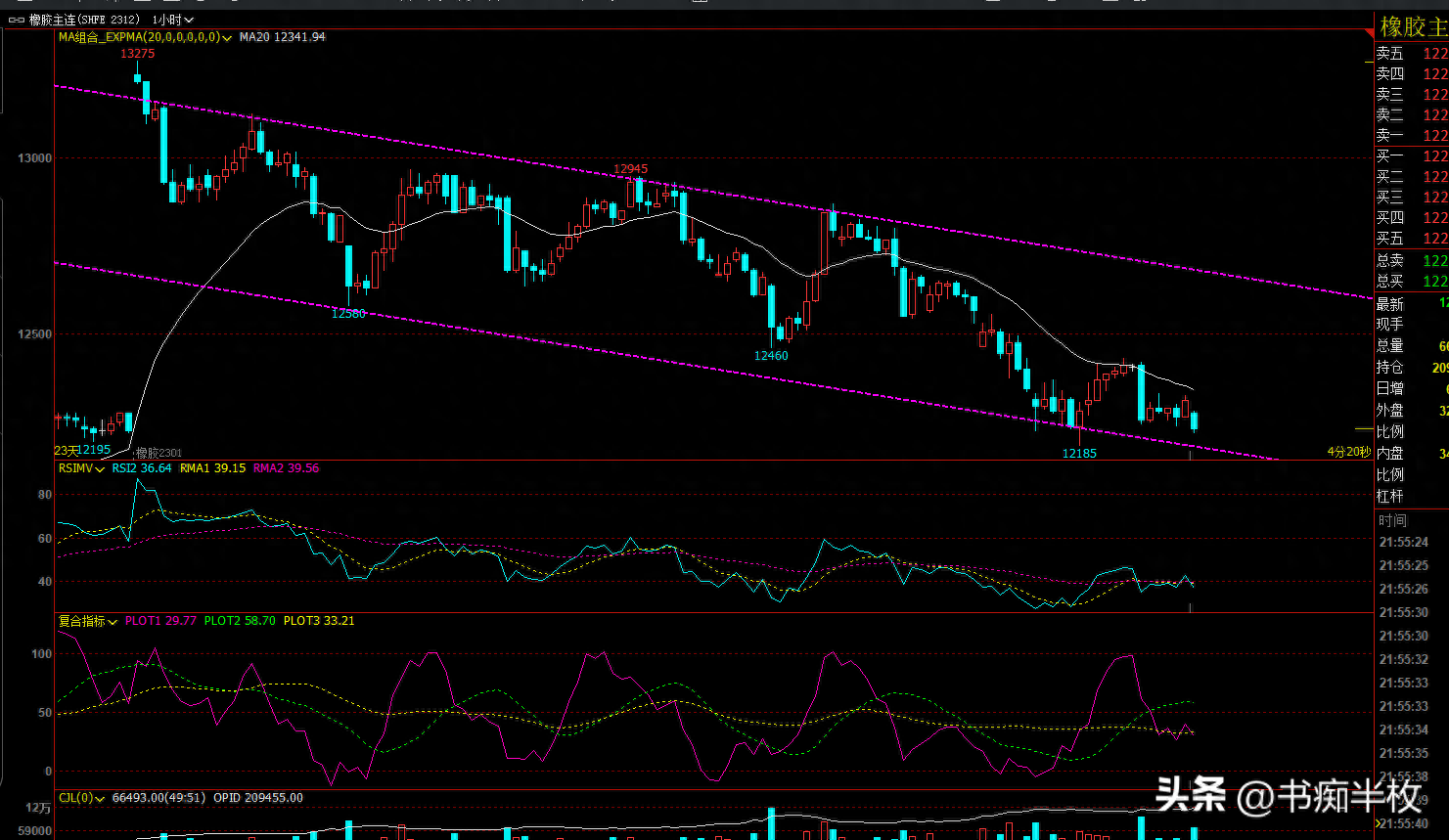Viewport: 1449px width, 840px height.
Task: Click the 总买 total buy row
Action: [x=1412, y=282]
